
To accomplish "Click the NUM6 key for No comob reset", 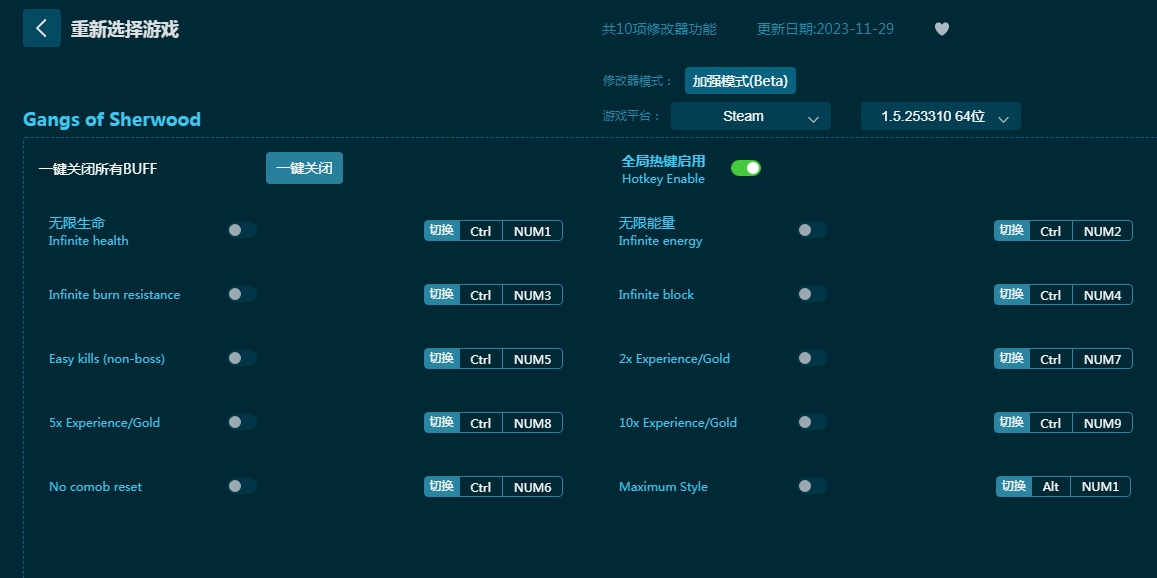I will point(532,487).
